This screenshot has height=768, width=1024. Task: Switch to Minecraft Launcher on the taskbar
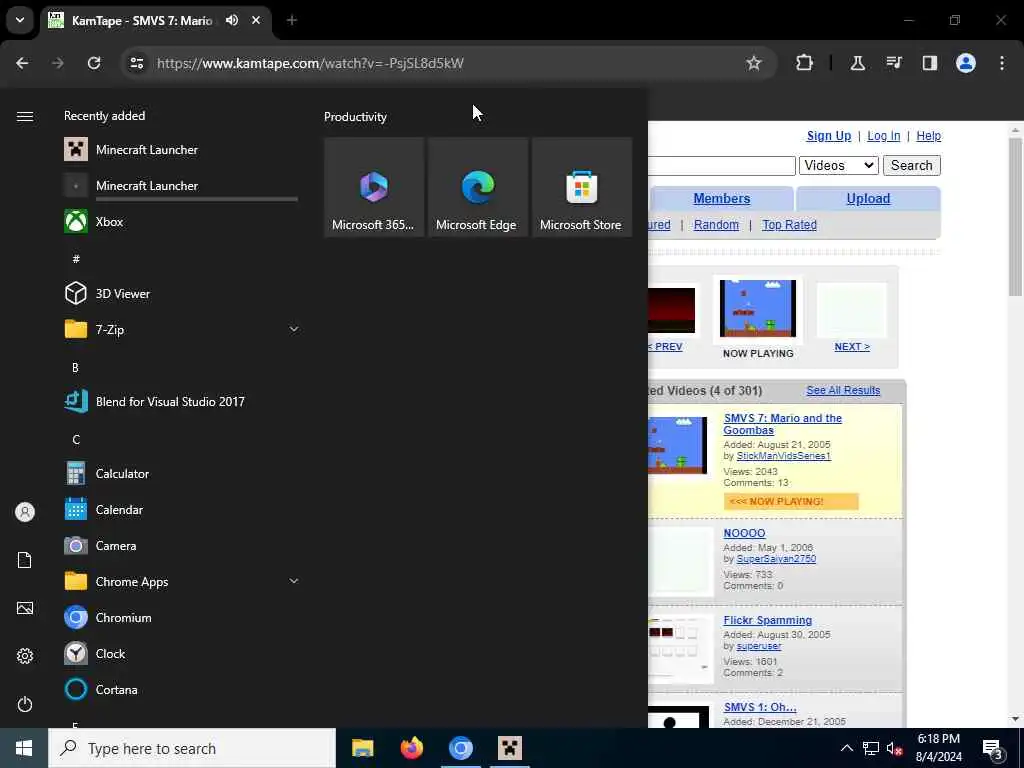point(509,748)
